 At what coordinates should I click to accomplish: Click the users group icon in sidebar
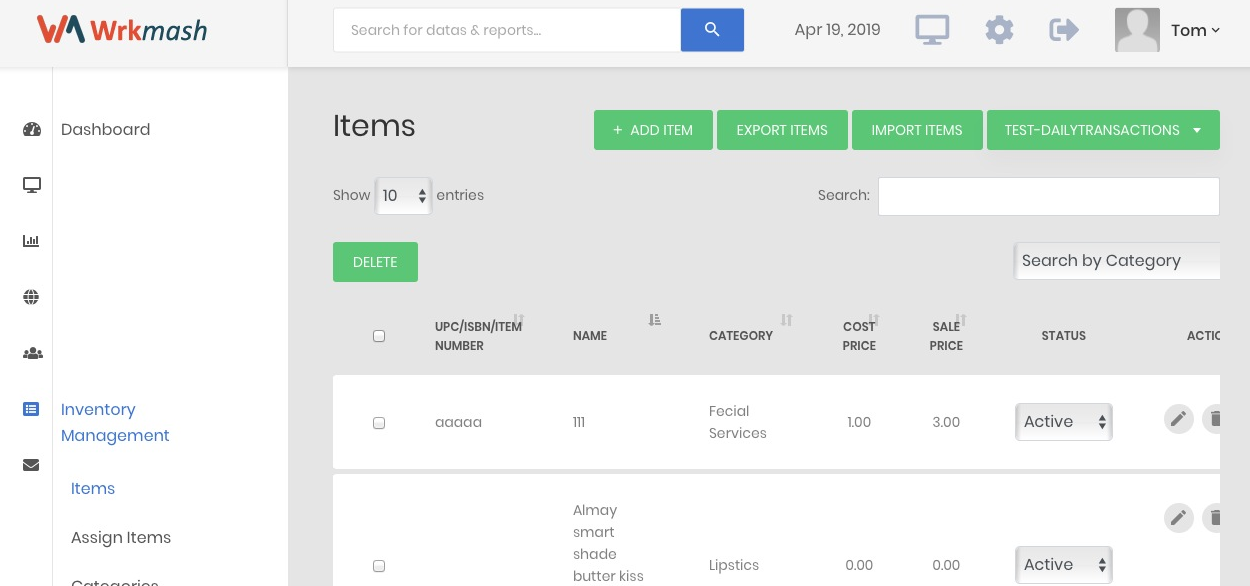click(x=32, y=353)
